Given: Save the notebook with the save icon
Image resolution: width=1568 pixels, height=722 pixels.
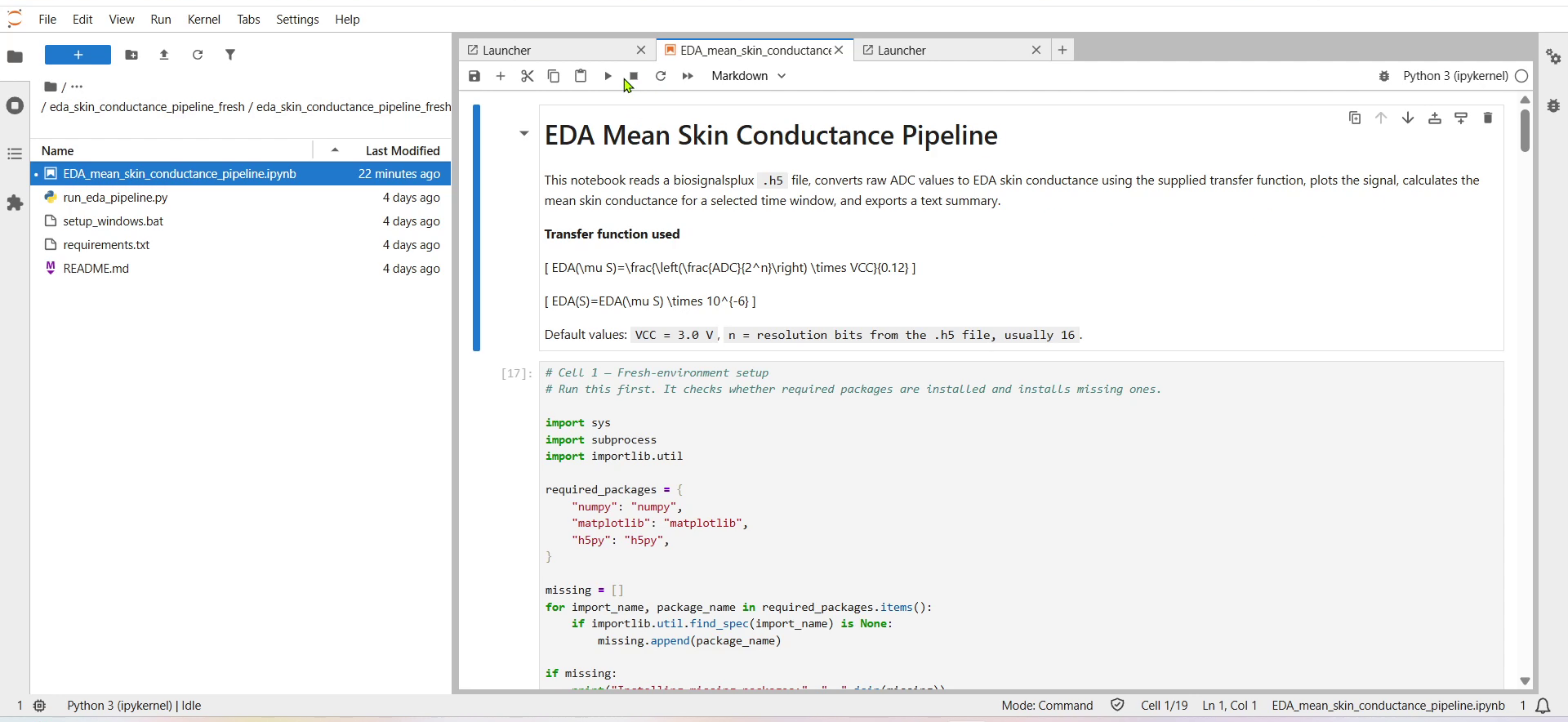Looking at the screenshot, I should click(474, 76).
